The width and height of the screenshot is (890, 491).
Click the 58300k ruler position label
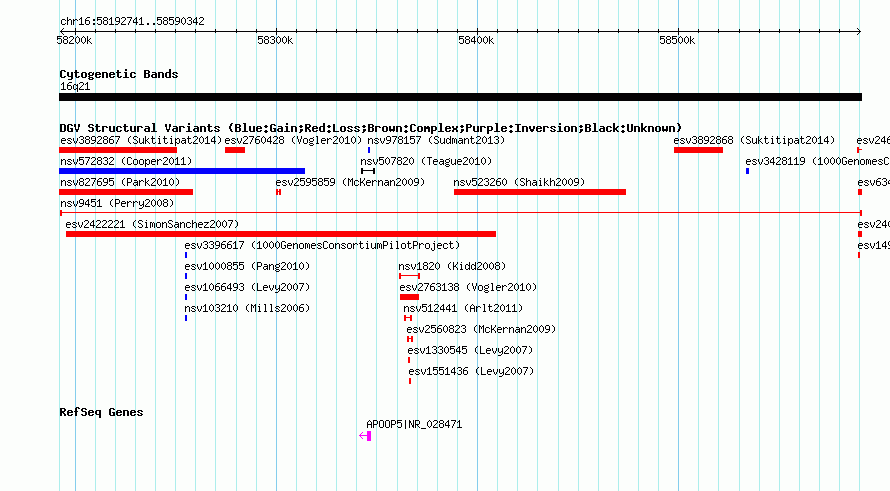coord(275,40)
